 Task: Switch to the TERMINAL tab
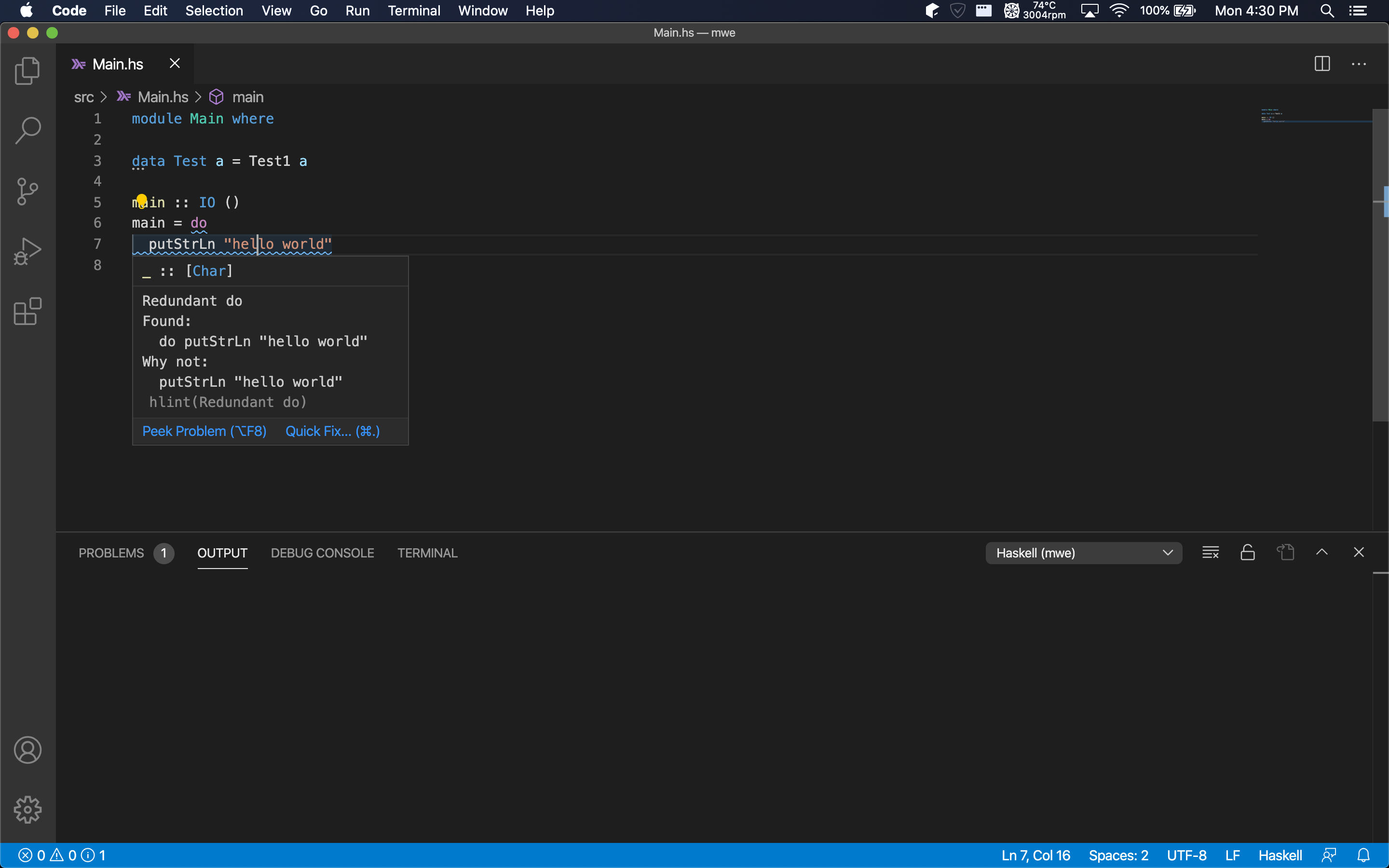pyautogui.click(x=427, y=553)
